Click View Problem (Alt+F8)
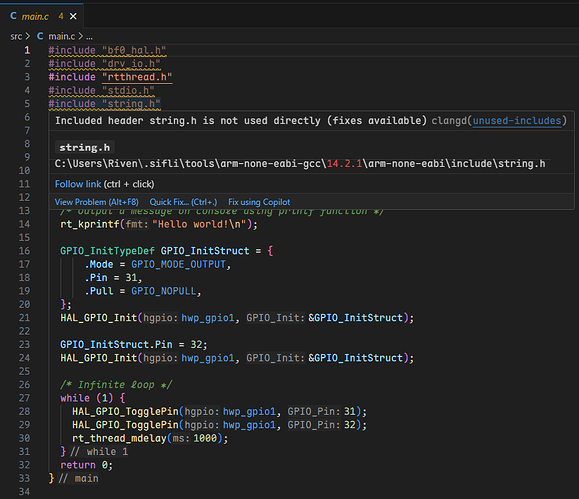This screenshot has height=499, width=579. tap(96, 202)
